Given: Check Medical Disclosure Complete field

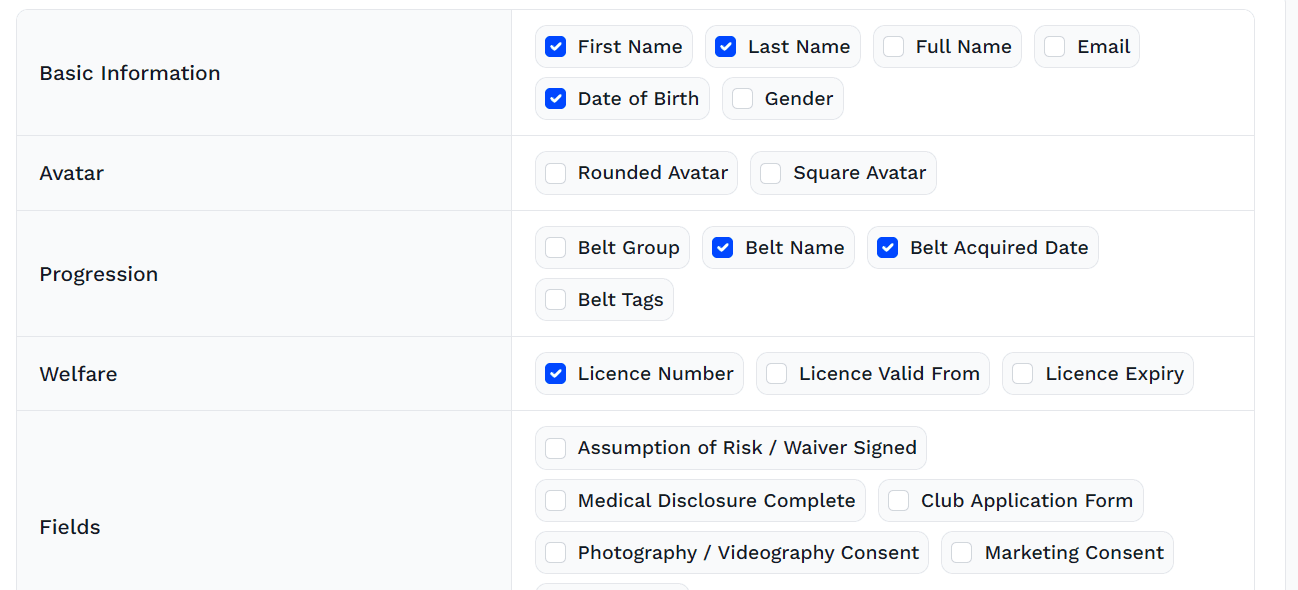Looking at the screenshot, I should [556, 501].
